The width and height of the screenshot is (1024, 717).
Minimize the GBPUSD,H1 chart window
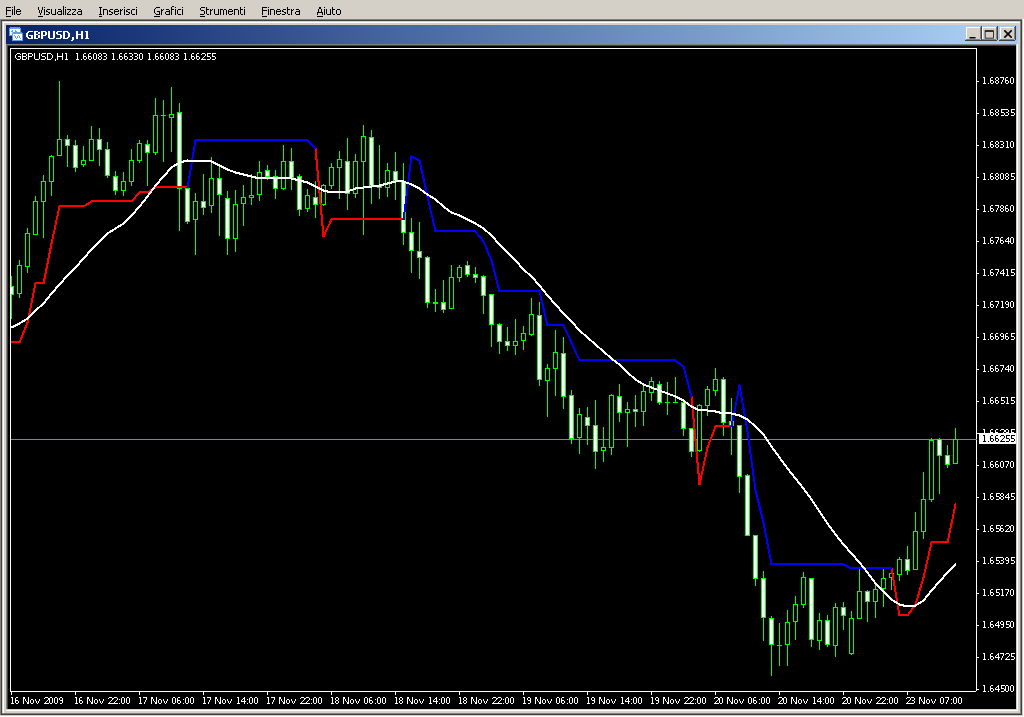pyautogui.click(x=972, y=33)
